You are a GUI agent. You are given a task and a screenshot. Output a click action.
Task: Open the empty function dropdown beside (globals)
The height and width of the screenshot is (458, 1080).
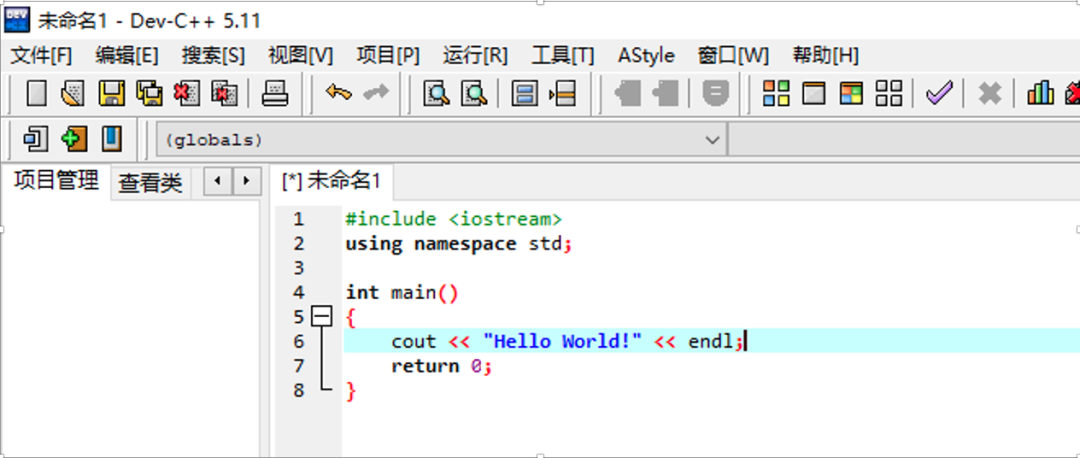904,140
